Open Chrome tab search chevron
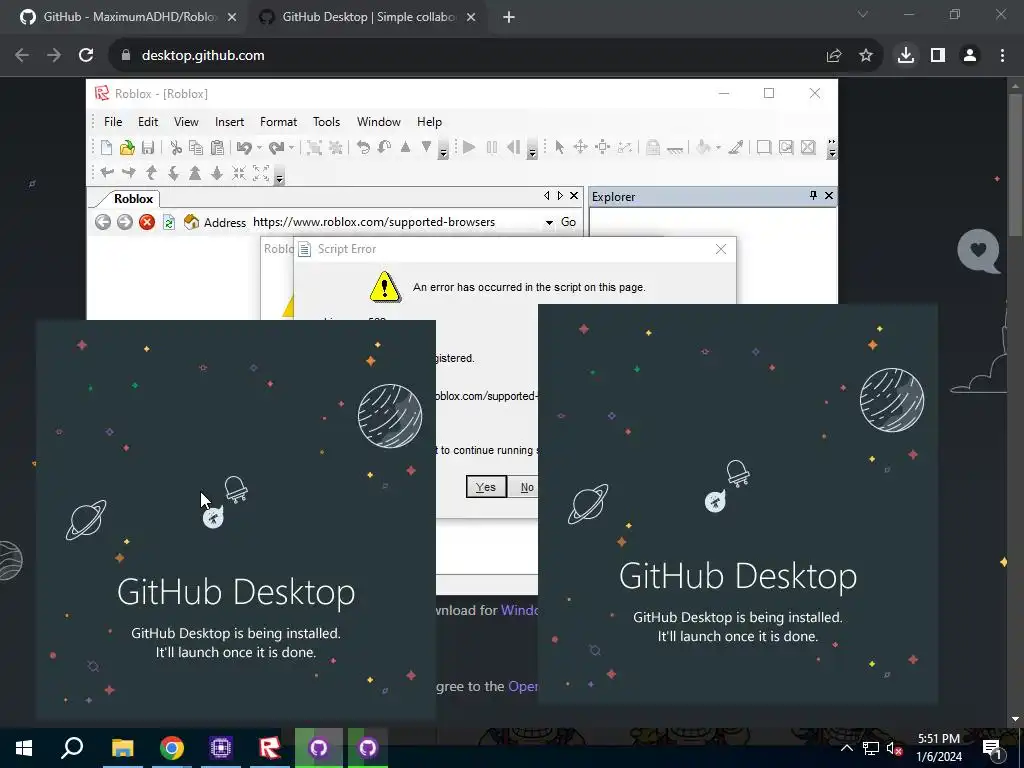 tap(863, 14)
